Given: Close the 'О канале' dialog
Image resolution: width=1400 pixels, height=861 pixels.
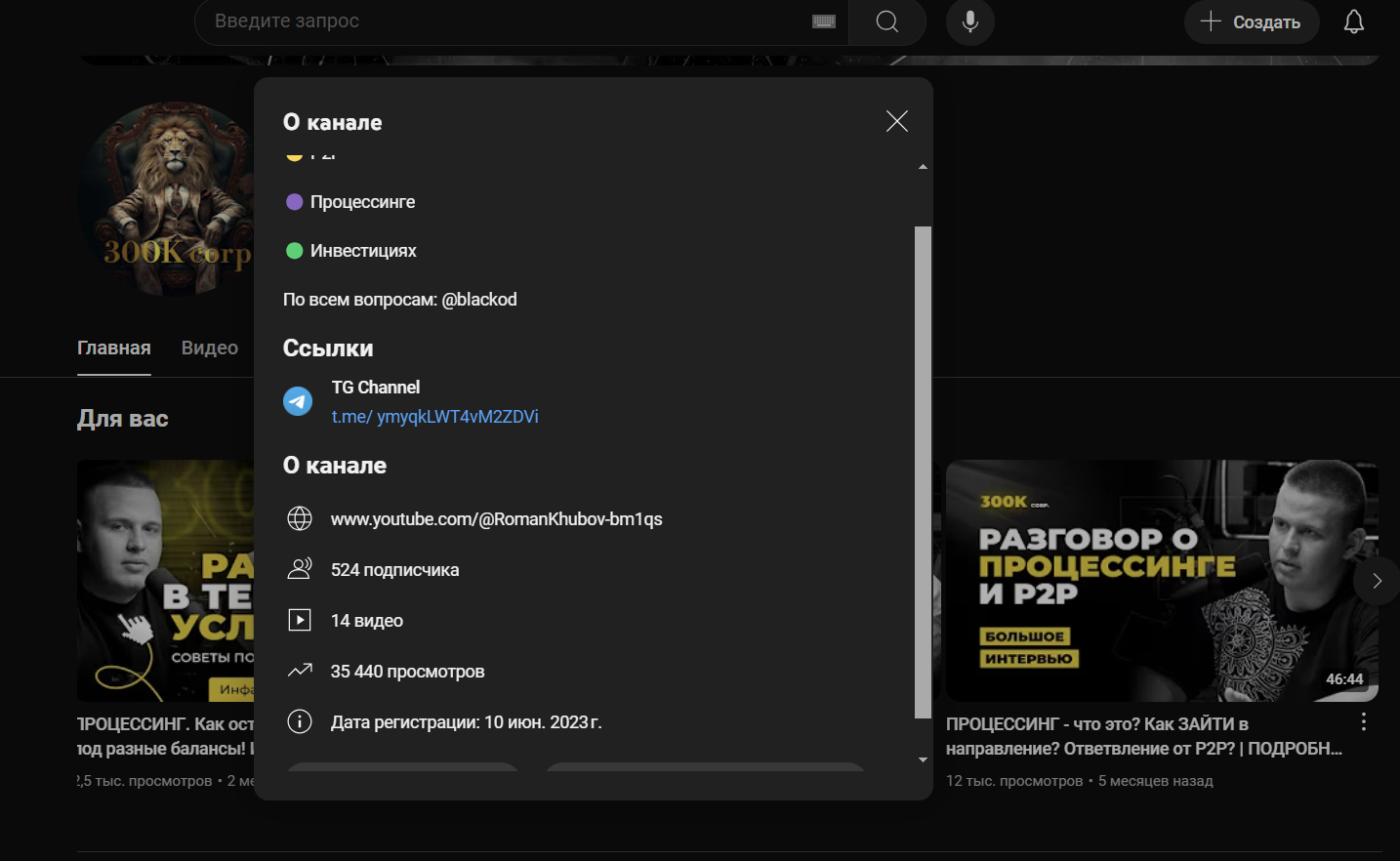Looking at the screenshot, I should pyautogui.click(x=896, y=121).
